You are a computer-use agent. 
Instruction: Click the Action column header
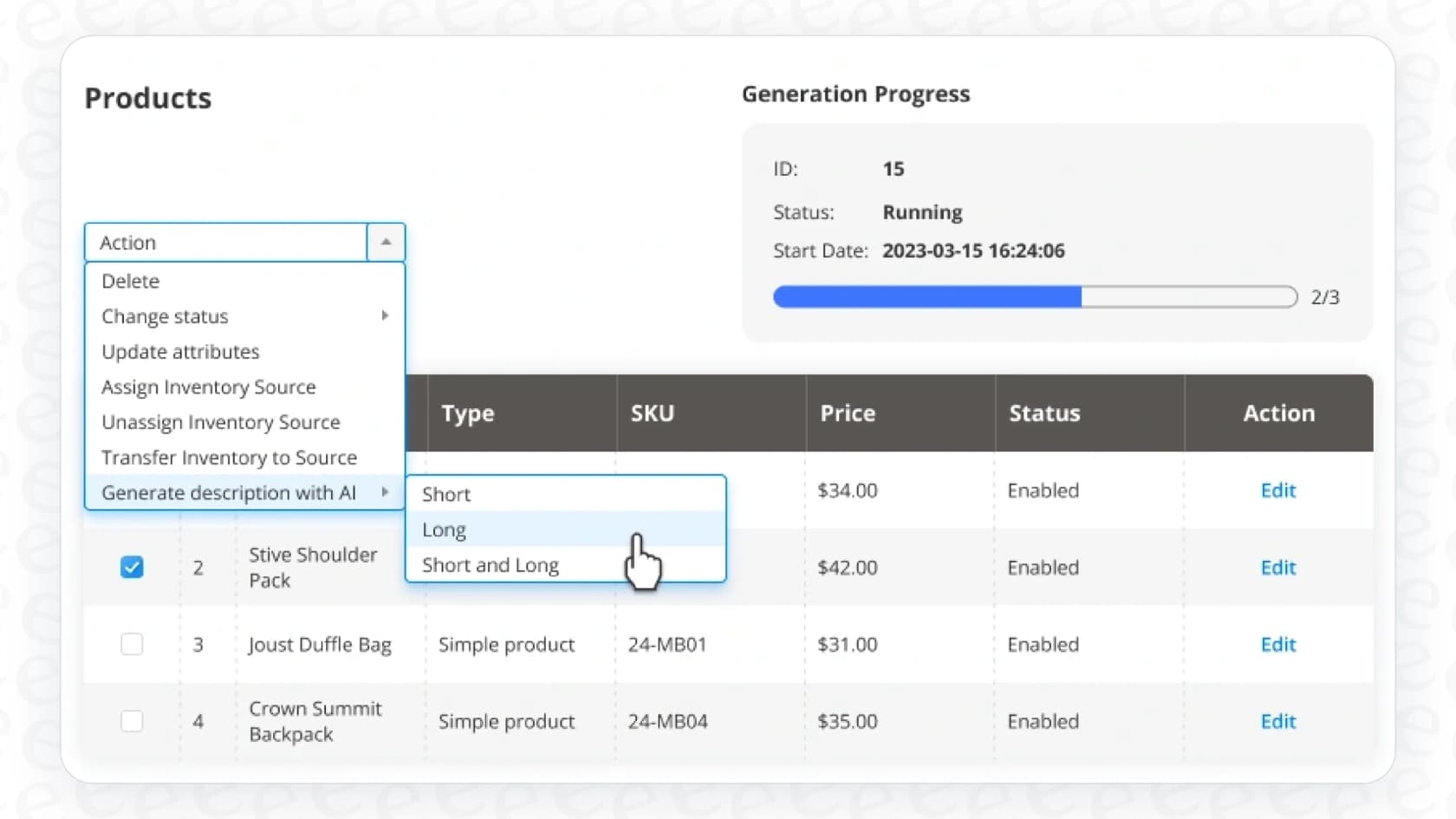(1279, 413)
